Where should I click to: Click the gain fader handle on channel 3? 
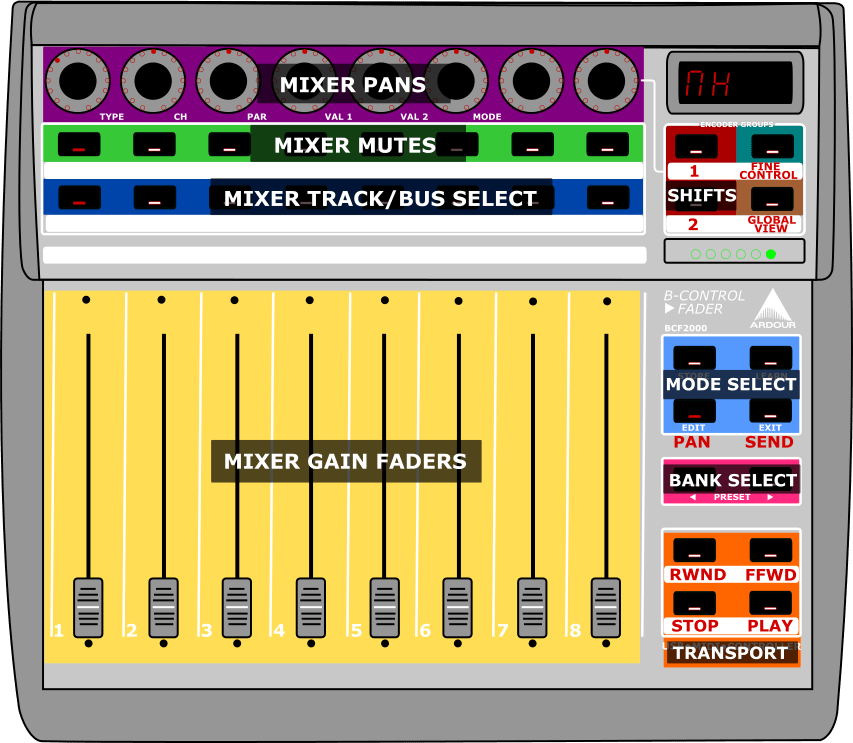coord(237,608)
